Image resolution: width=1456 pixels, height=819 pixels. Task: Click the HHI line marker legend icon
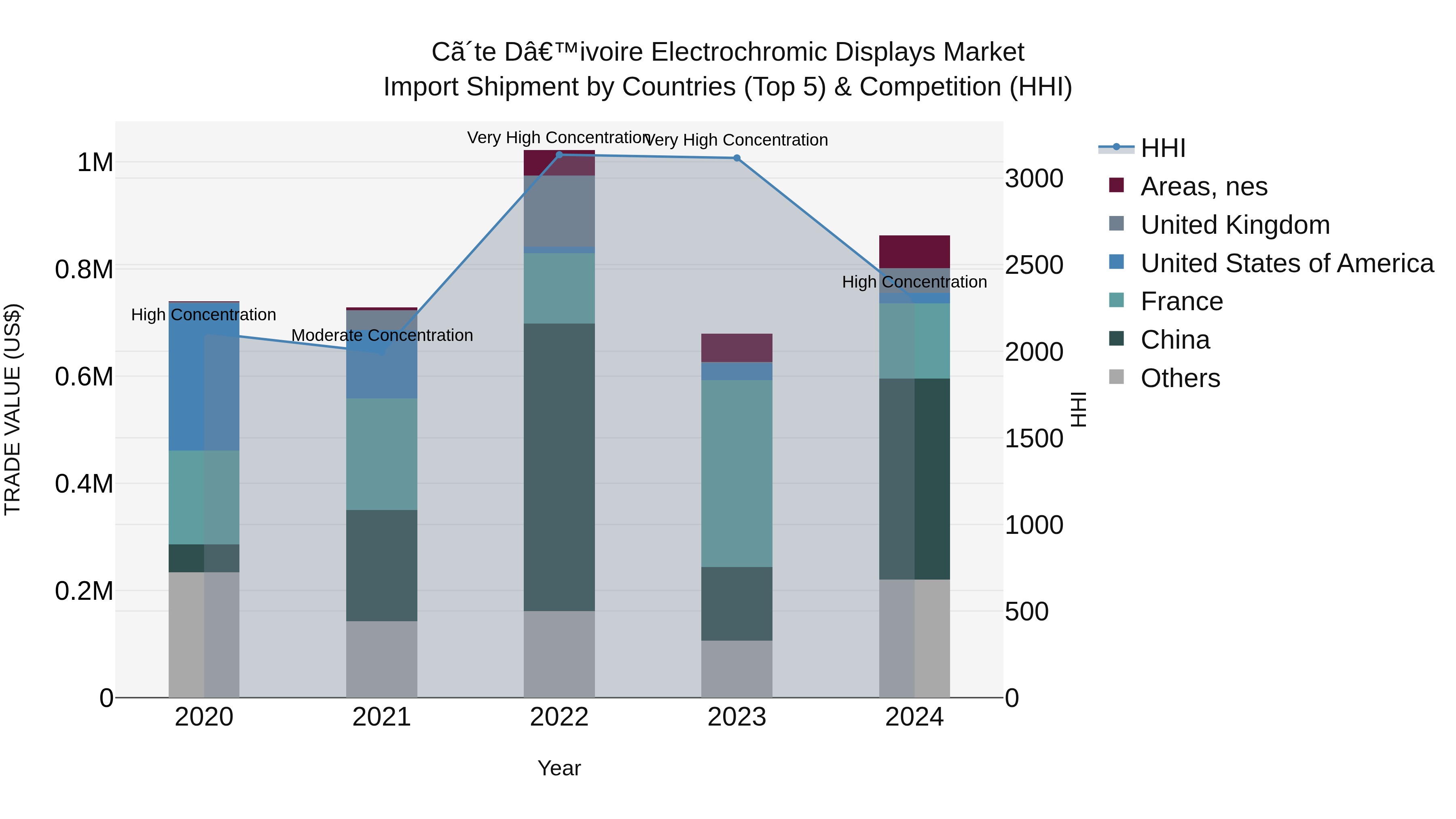(1116, 147)
